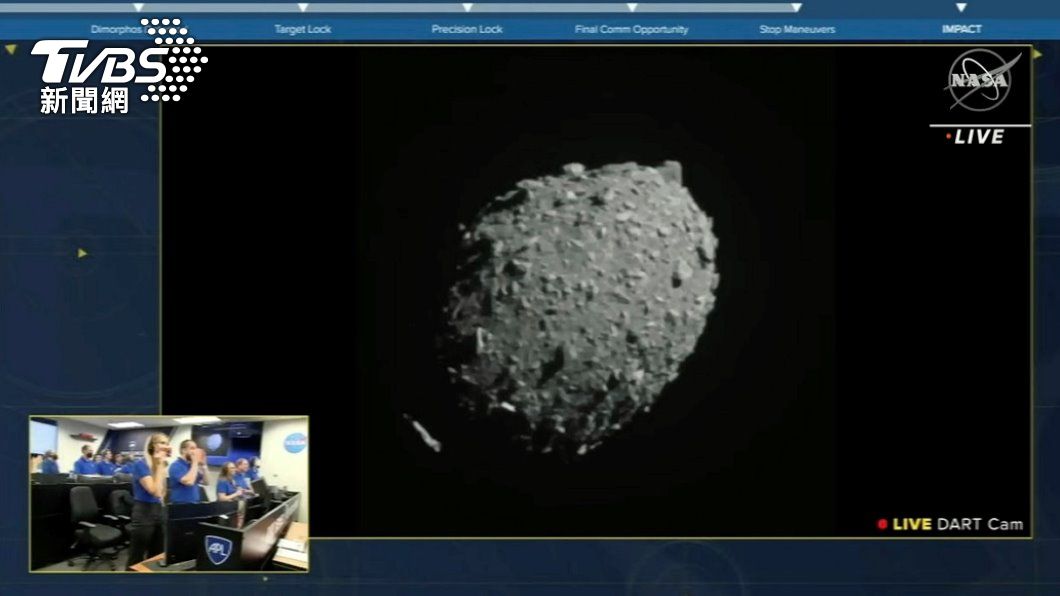Click the red live dot beside DART Cam
The image size is (1060, 596).
pos(882,524)
